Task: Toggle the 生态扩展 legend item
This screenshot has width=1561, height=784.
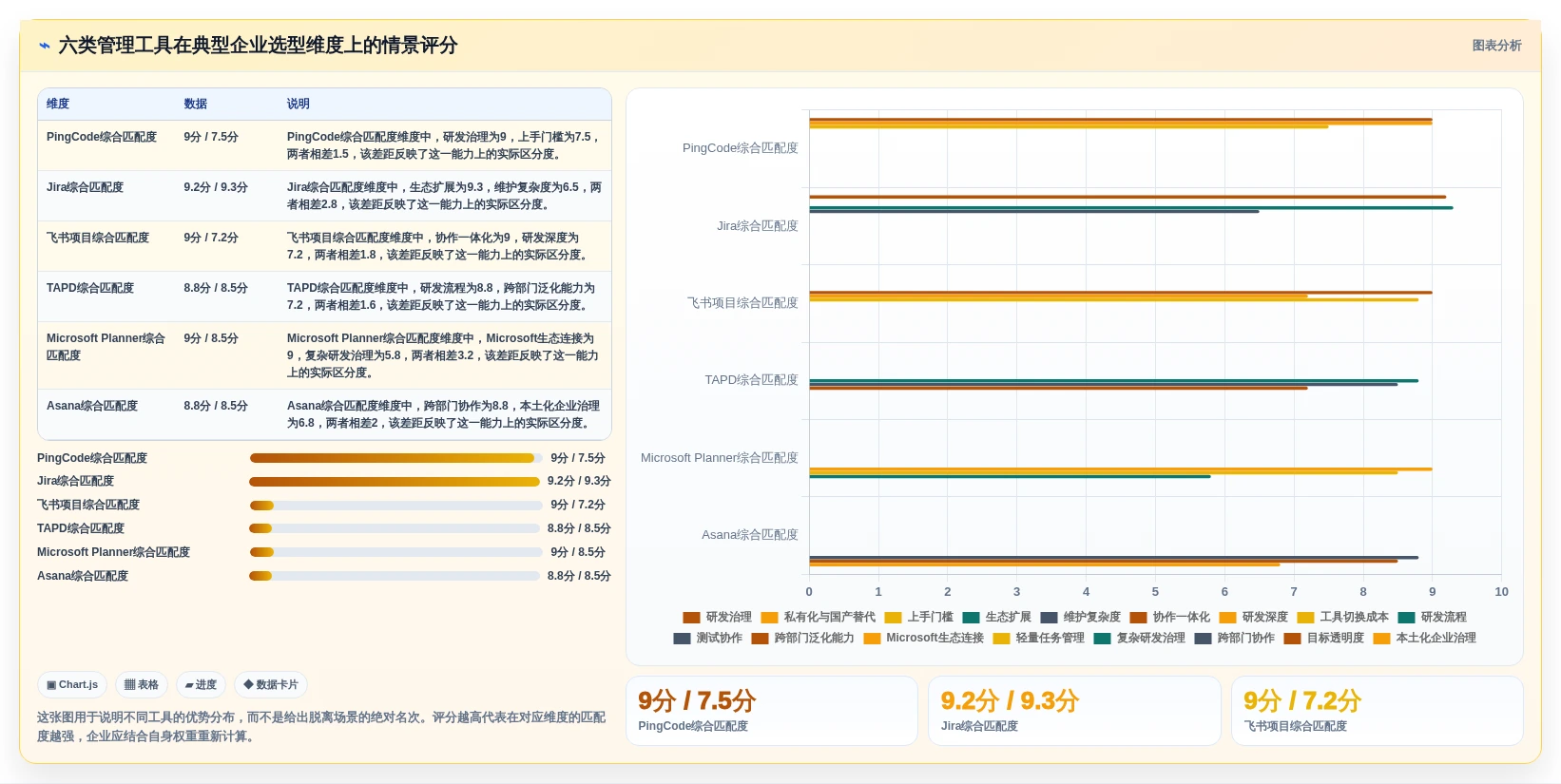Action: 996,617
